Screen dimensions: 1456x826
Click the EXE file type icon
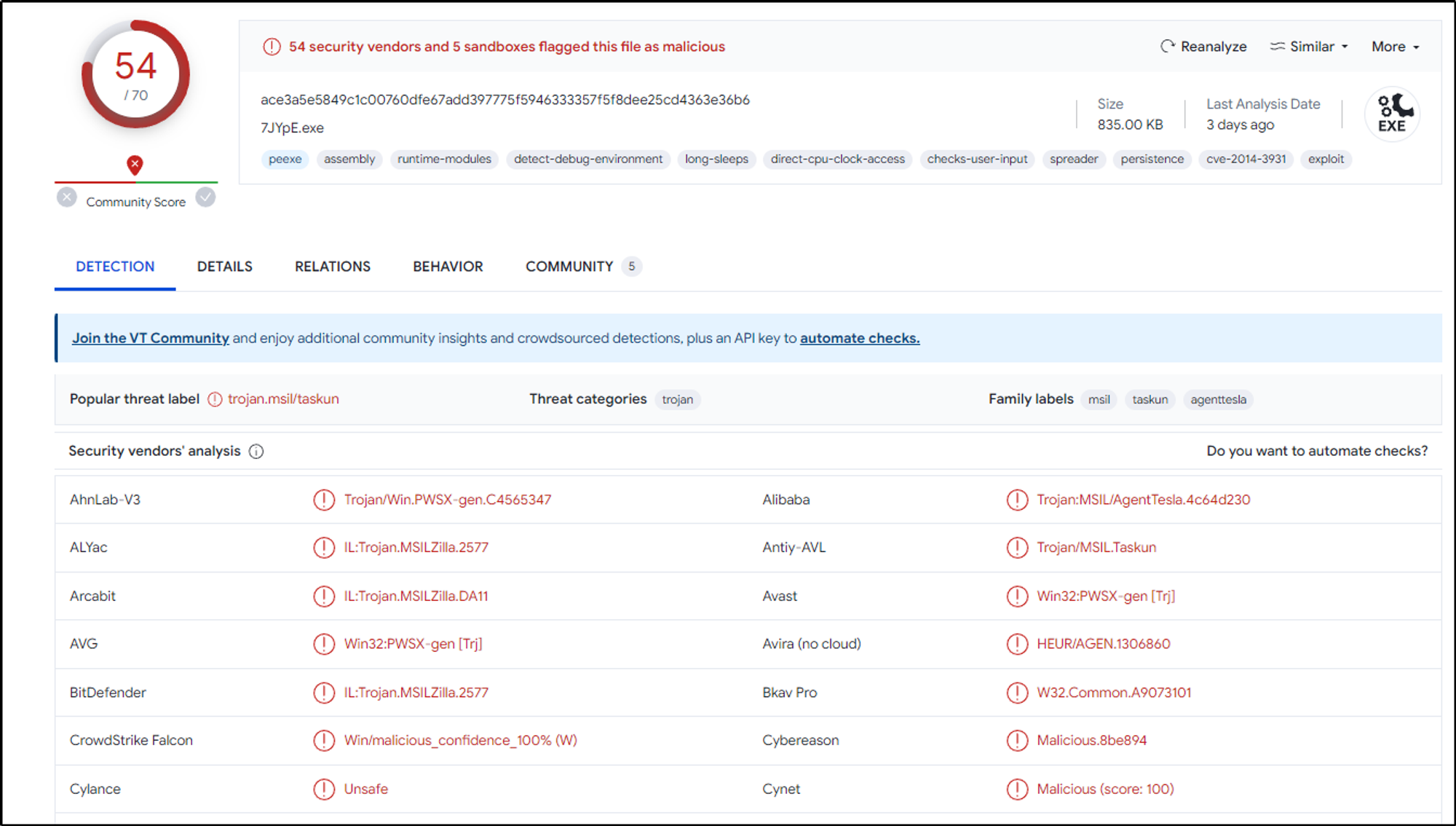pos(1391,114)
